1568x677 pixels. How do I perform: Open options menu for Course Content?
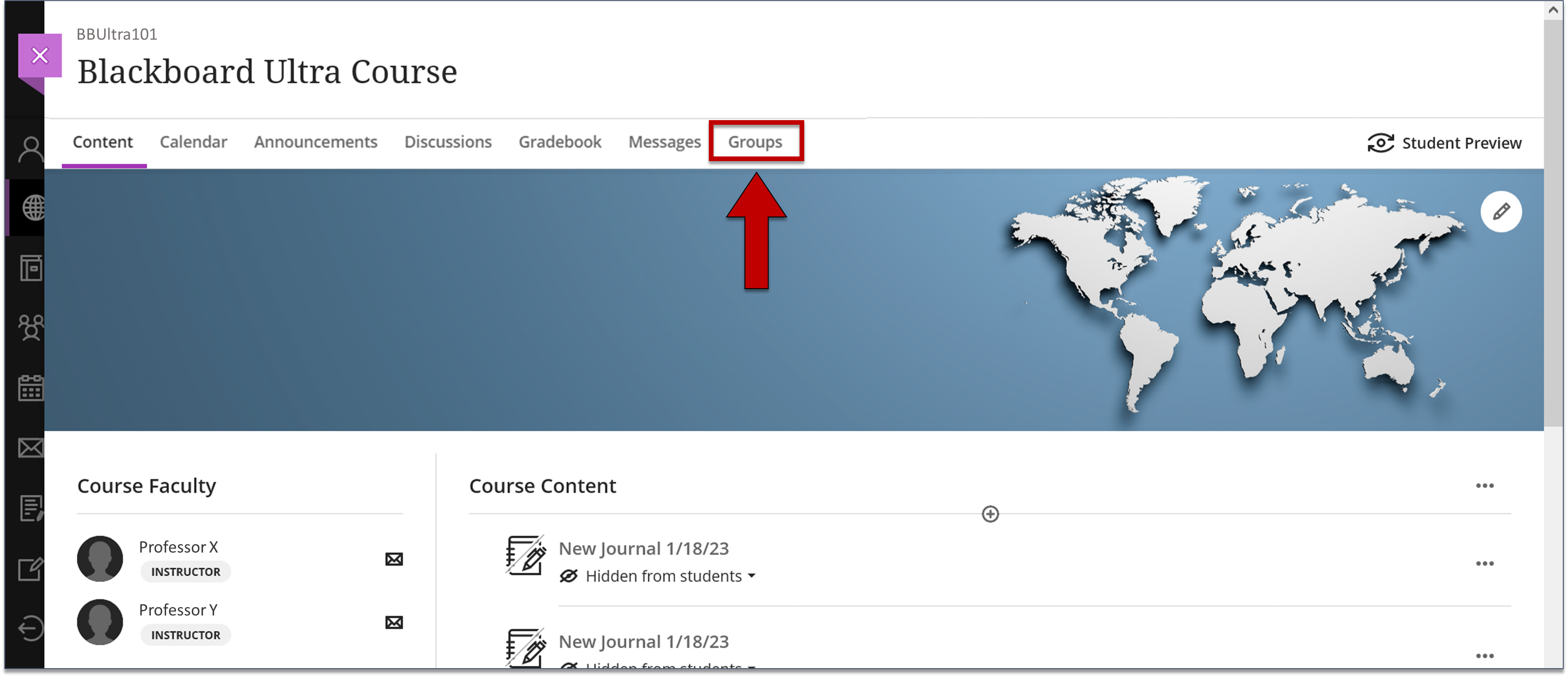(1485, 485)
